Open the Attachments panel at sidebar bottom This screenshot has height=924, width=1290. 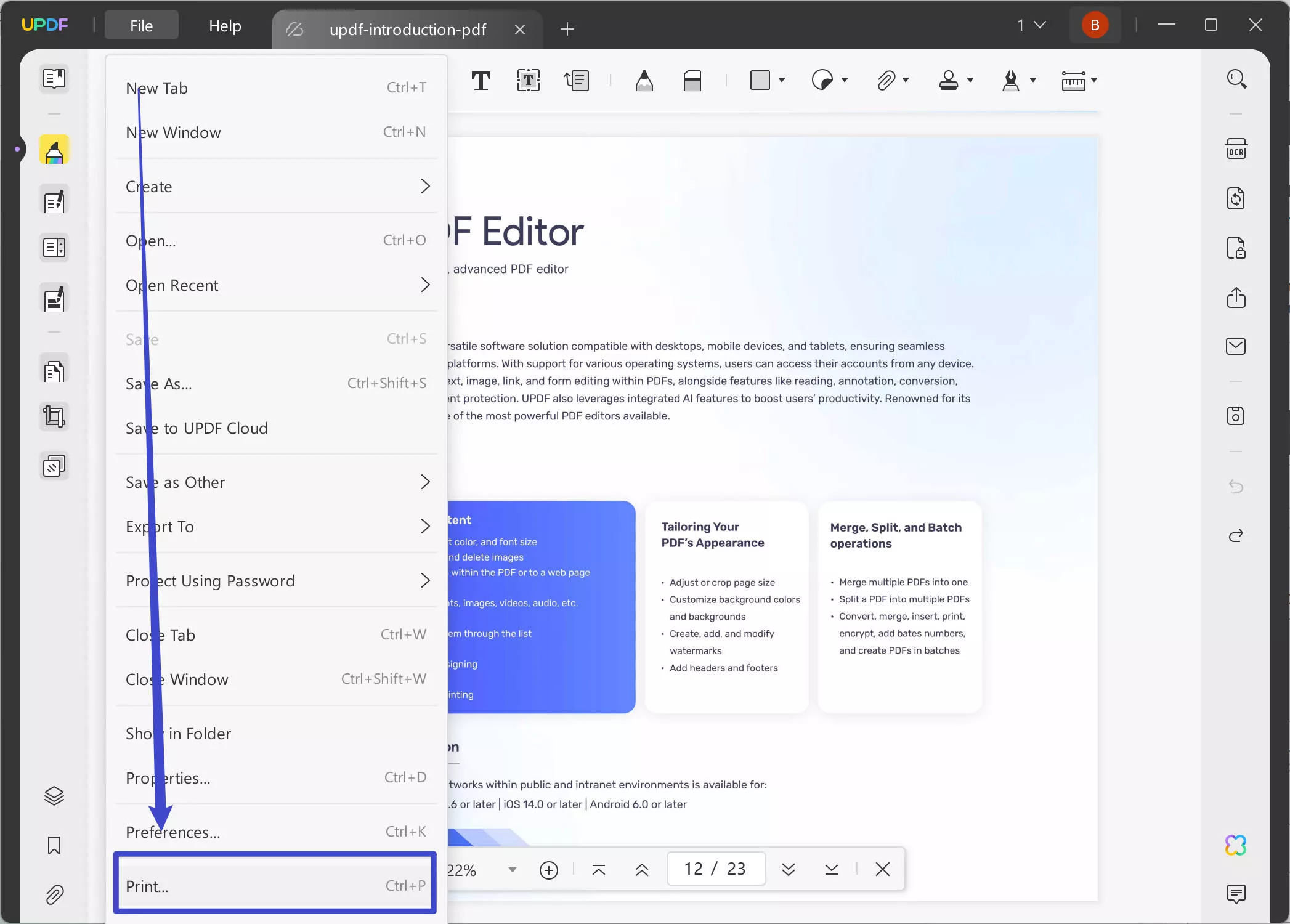[54, 894]
